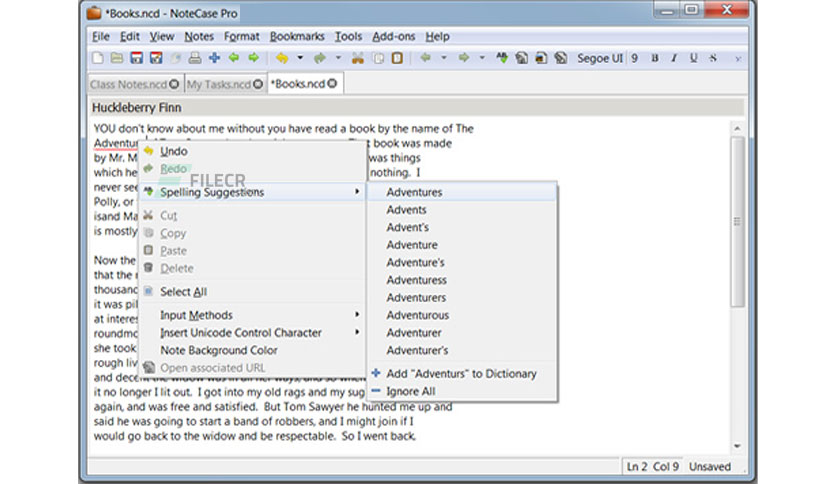Click the greyed Back navigation arrow
This screenshot has width=836, height=484.
click(x=425, y=58)
